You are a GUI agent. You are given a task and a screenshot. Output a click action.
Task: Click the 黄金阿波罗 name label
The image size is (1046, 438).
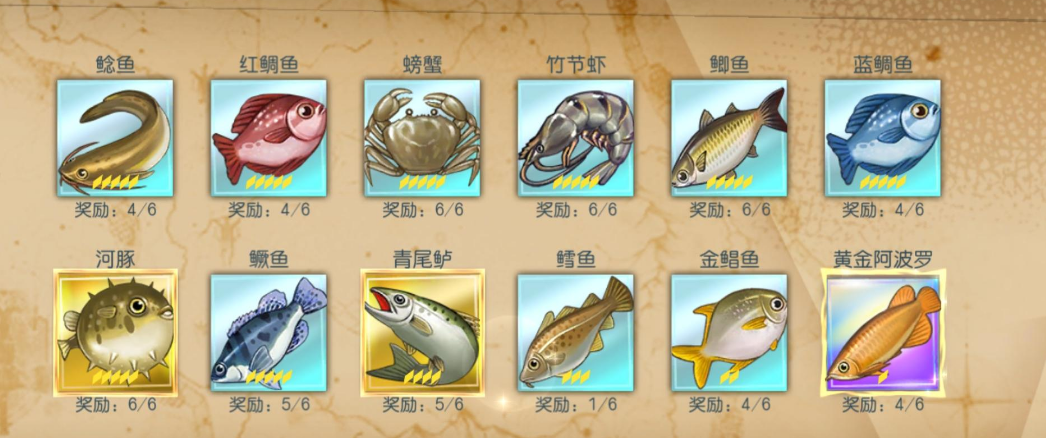pos(883,259)
